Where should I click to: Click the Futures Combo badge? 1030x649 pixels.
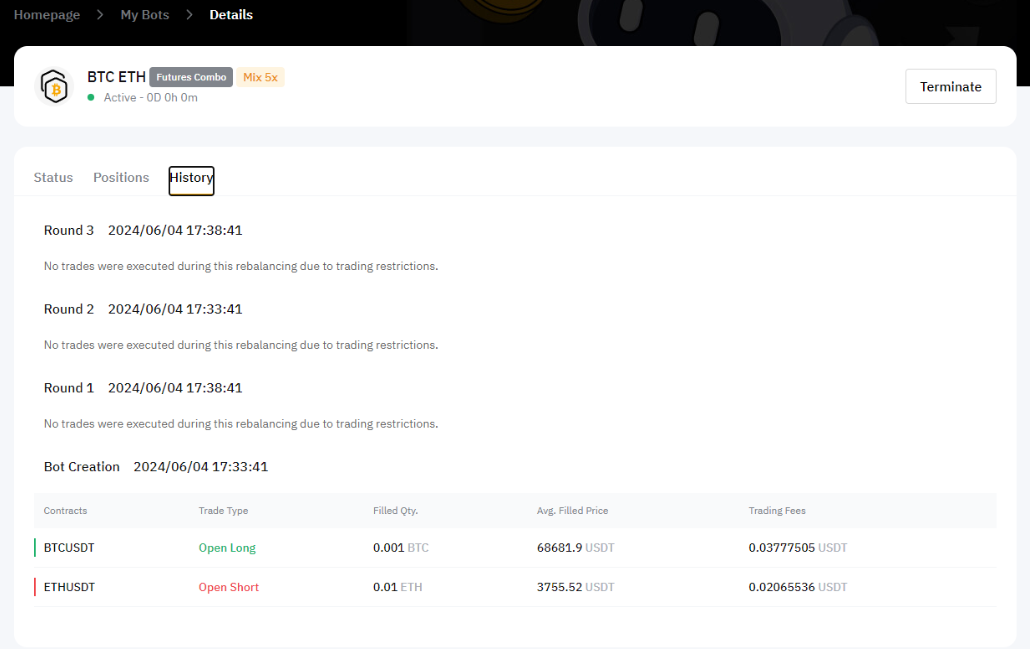pos(191,77)
